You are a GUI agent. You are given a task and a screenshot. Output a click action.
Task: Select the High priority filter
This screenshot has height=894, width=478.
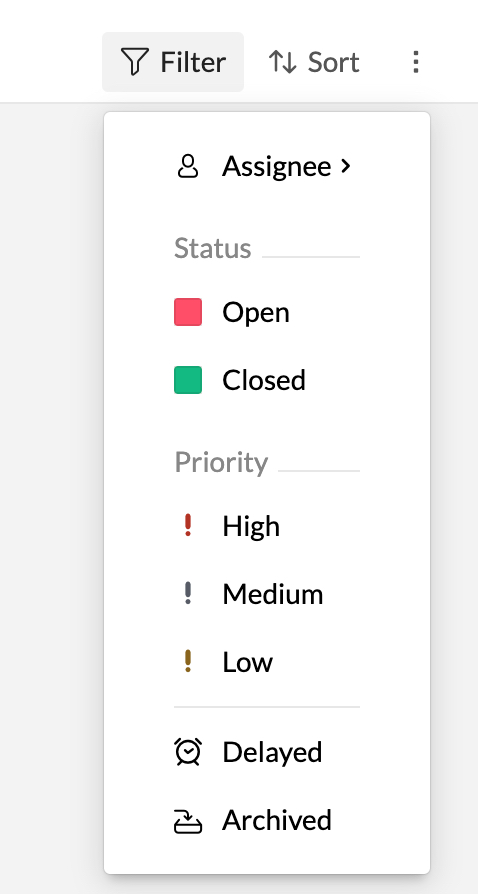click(x=266, y=526)
